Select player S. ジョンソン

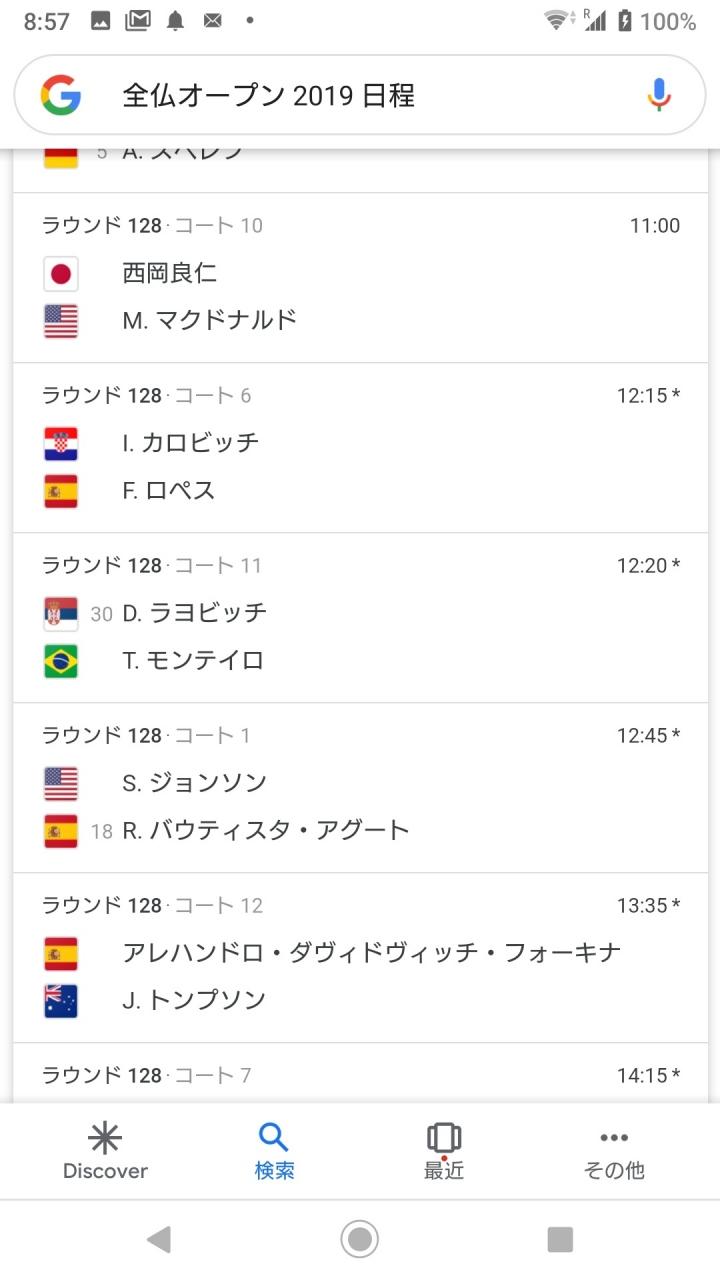[195, 782]
